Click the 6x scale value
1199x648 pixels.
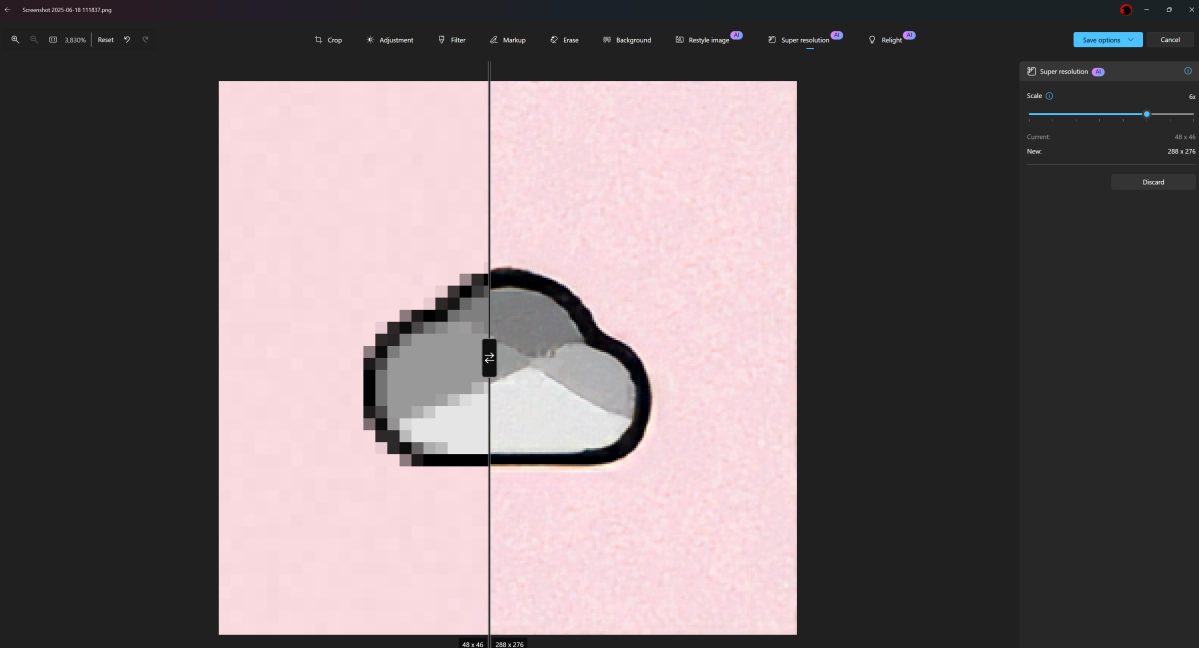1191,96
